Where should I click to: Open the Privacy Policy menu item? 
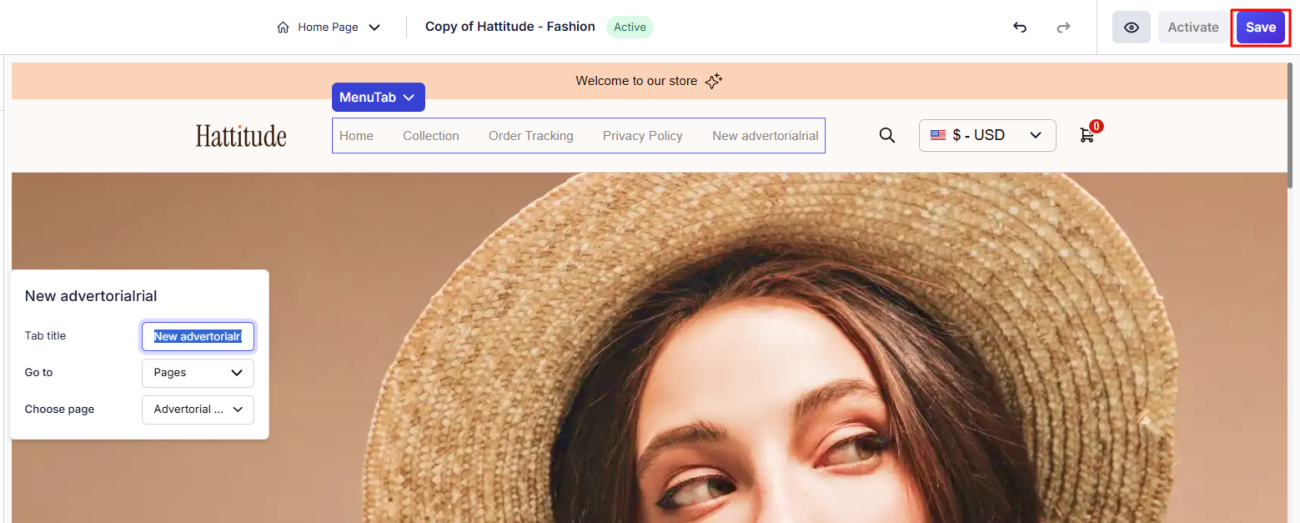[x=642, y=136]
